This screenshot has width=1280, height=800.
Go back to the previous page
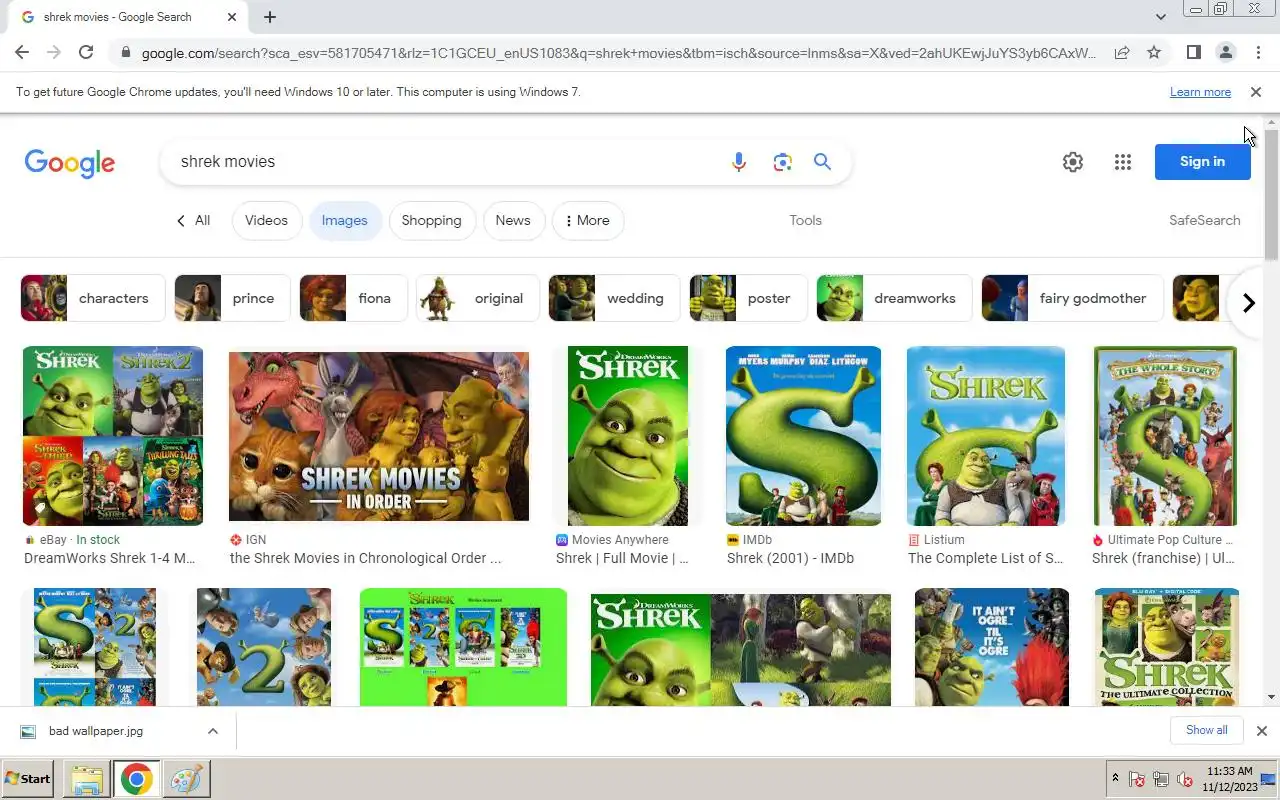(x=22, y=52)
